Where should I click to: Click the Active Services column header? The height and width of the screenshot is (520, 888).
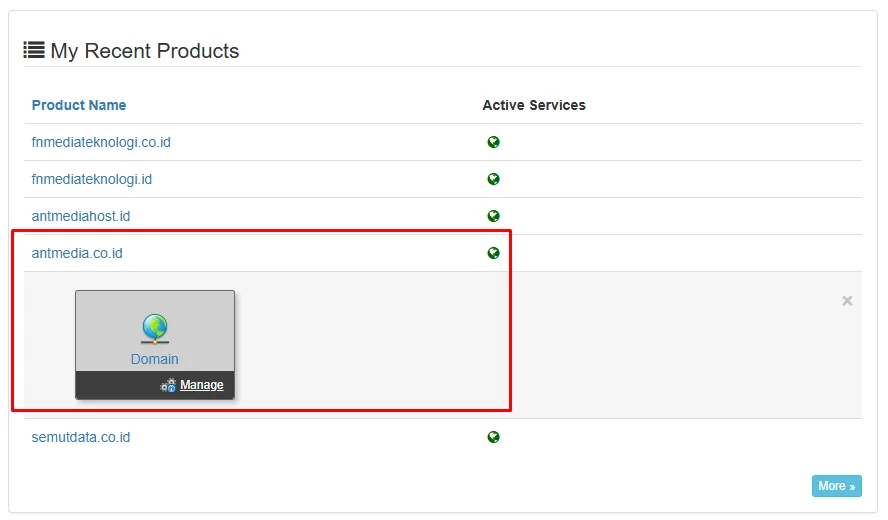click(534, 105)
